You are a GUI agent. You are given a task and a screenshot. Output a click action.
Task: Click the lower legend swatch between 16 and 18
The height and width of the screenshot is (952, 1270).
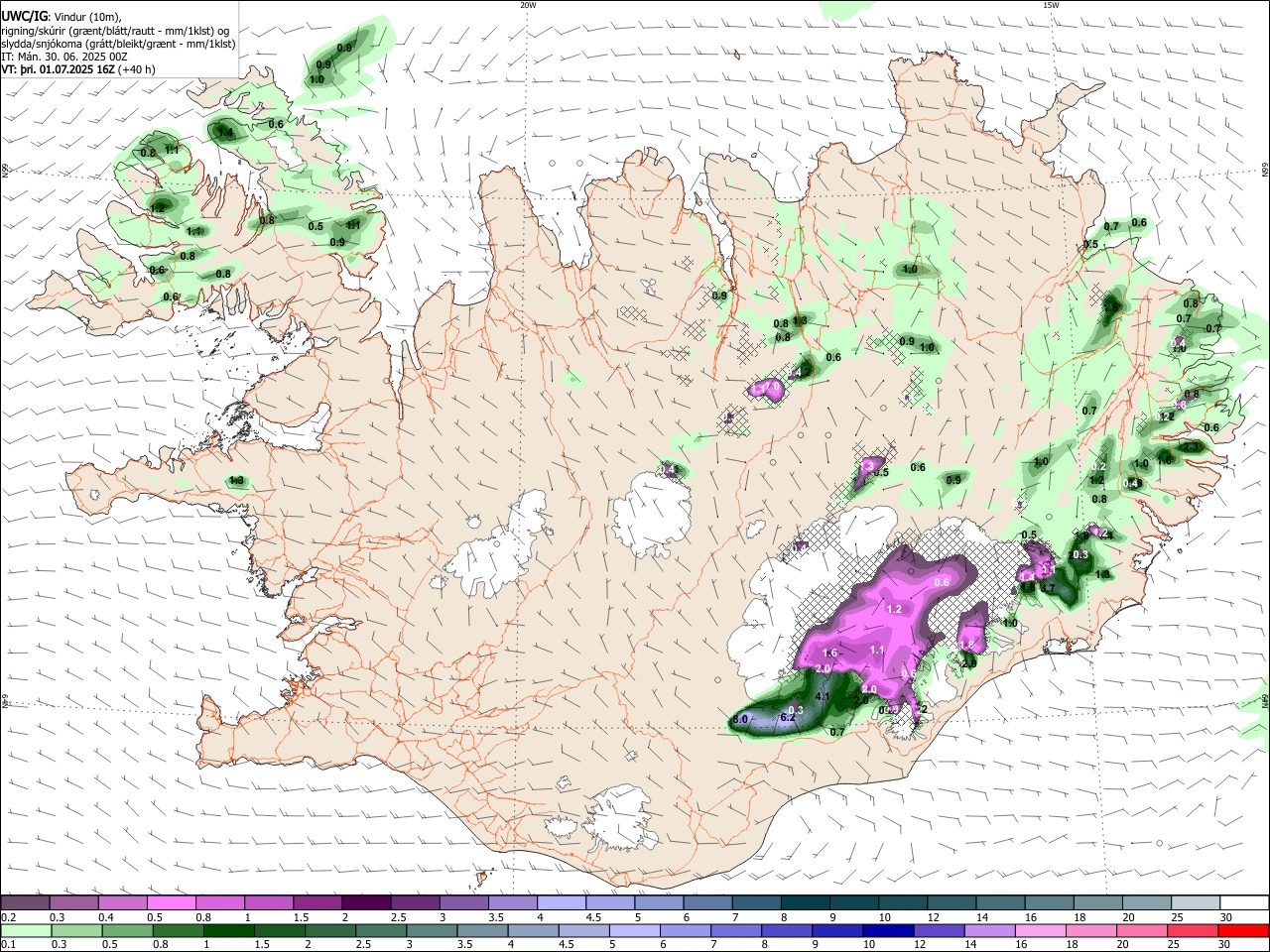coord(1040,930)
